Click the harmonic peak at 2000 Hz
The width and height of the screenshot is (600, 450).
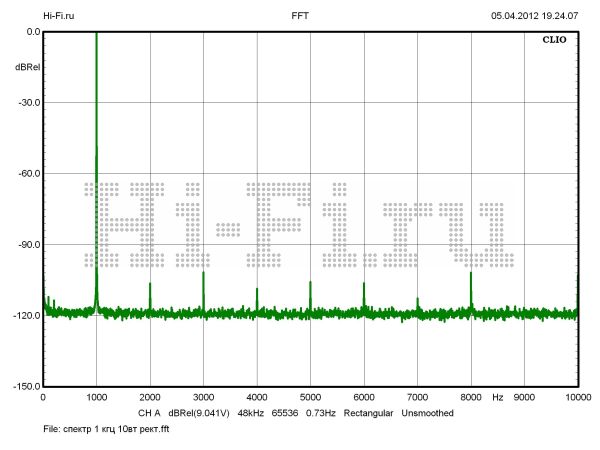[x=150, y=296]
